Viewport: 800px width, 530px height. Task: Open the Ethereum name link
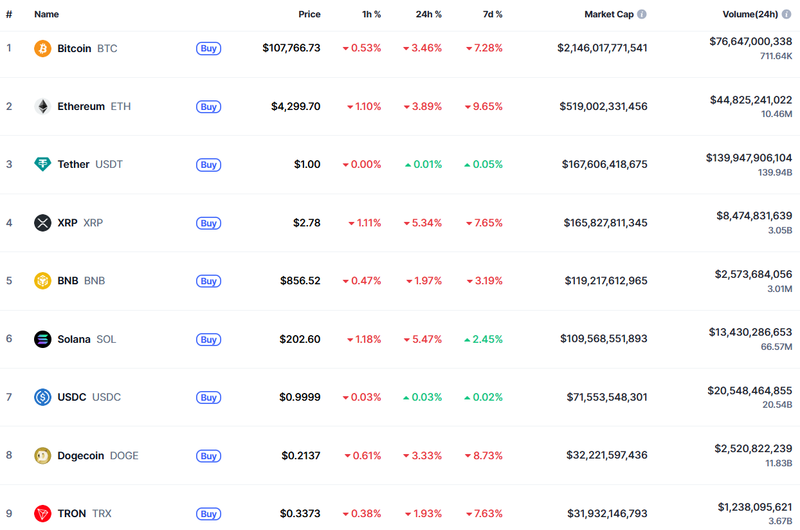(80, 106)
